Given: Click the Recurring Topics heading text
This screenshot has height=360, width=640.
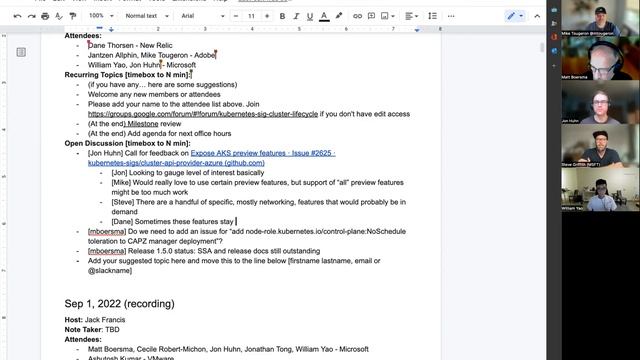Looking at the screenshot, I should tap(127, 75).
